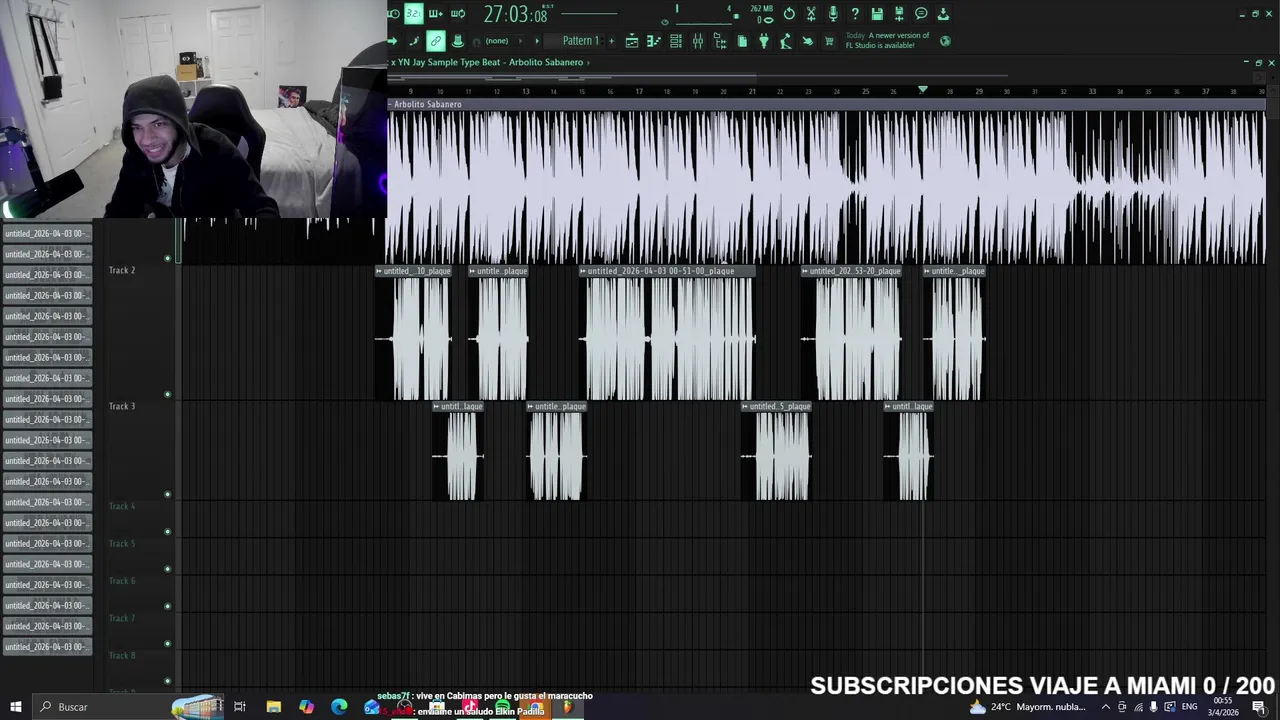Open the stamp (clone) tool

tap(458, 41)
